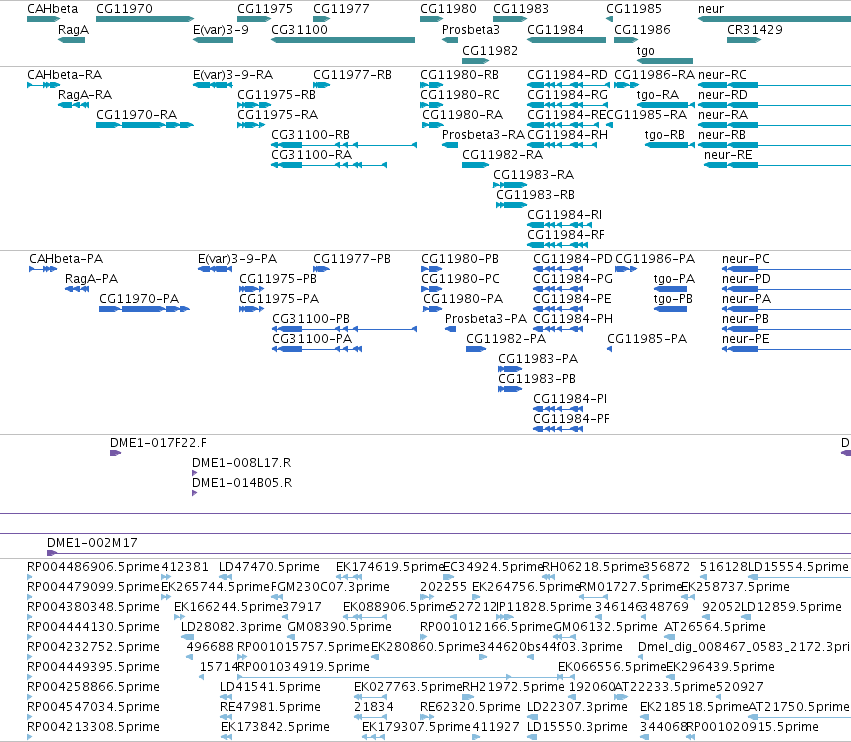
Task: Open the Prosbeta3 gene label
Action: click(x=471, y=30)
